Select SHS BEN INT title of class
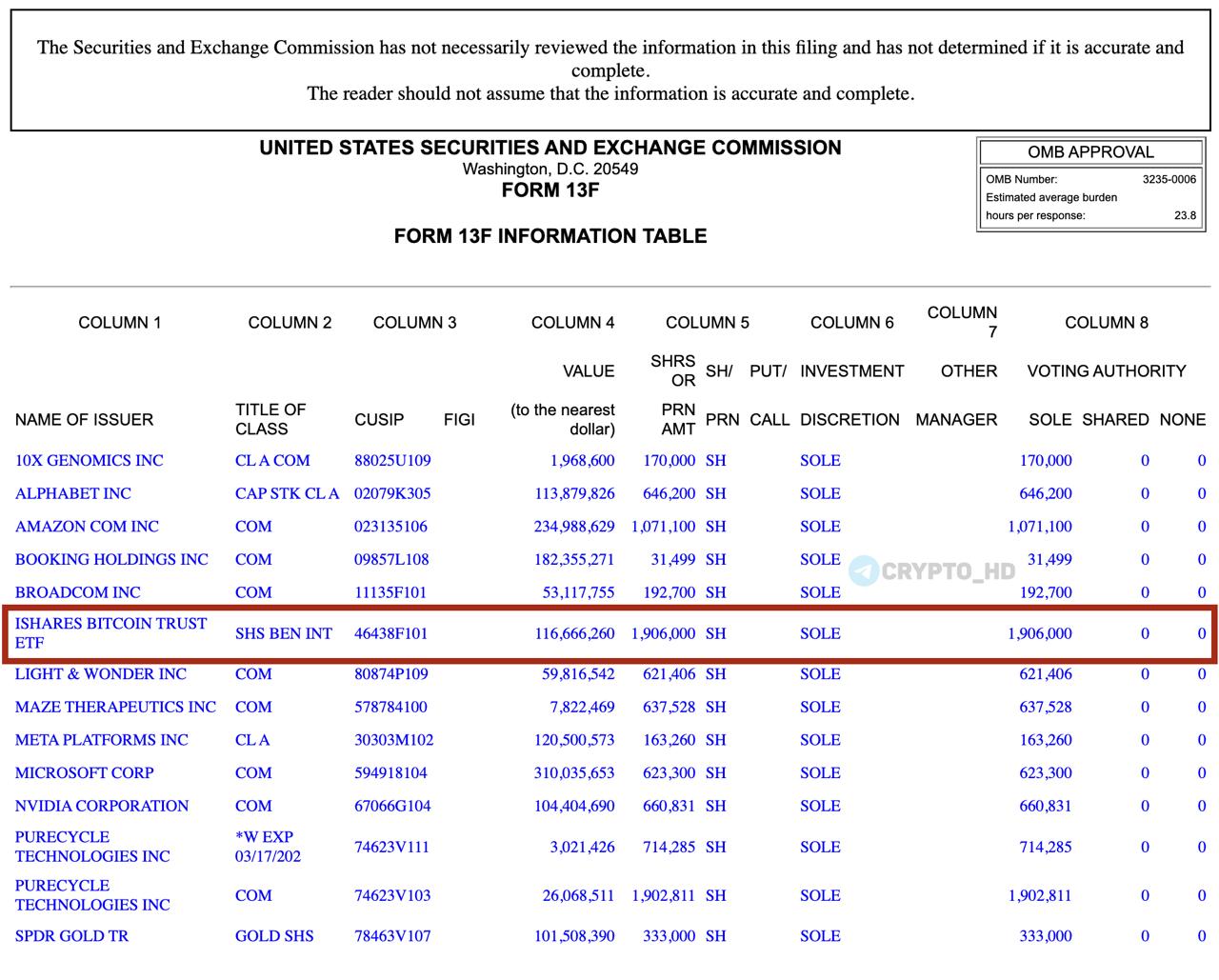1219x980 pixels. pyautogui.click(x=284, y=632)
